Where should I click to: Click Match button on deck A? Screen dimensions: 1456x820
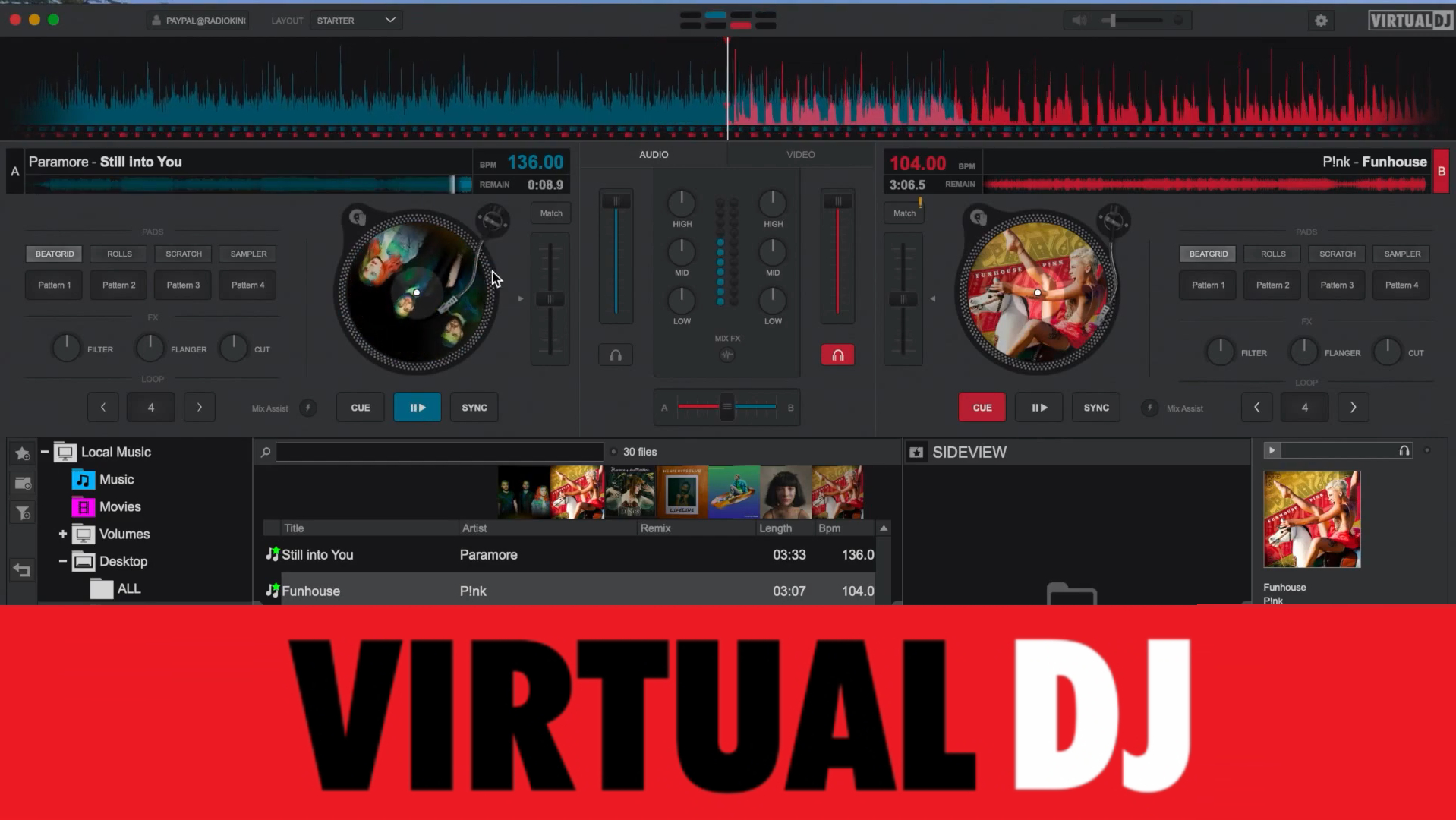pyautogui.click(x=551, y=213)
